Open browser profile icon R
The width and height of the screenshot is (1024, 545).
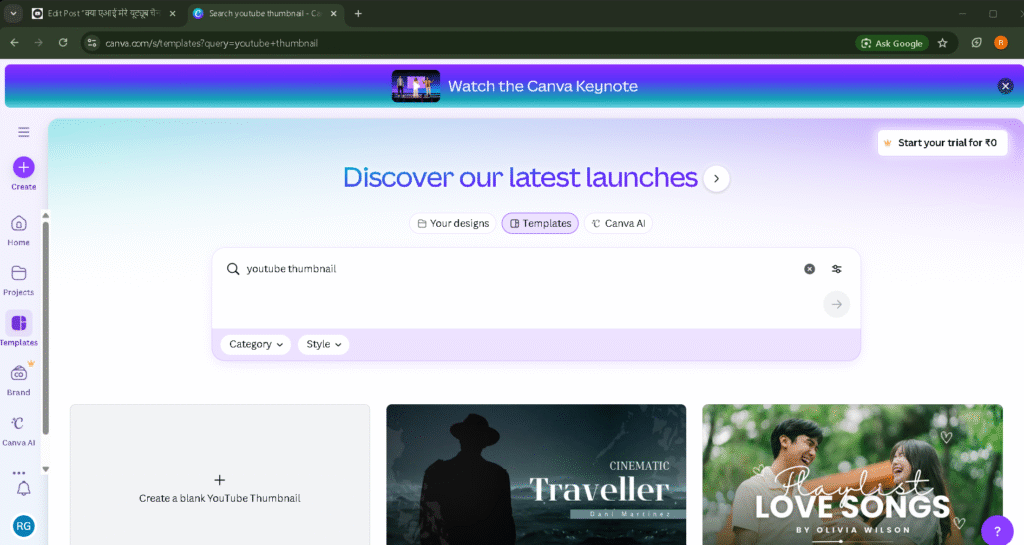click(x=1000, y=43)
